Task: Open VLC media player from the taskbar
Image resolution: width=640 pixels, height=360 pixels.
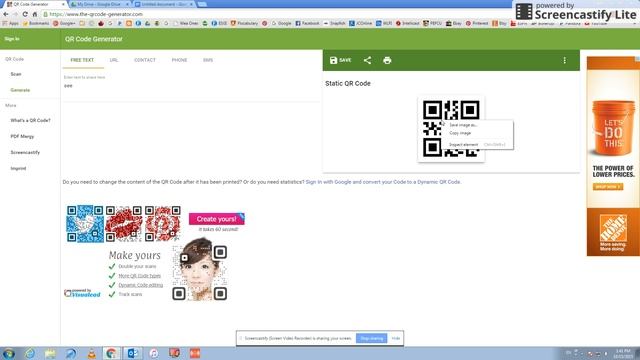Action: [x=92, y=353]
